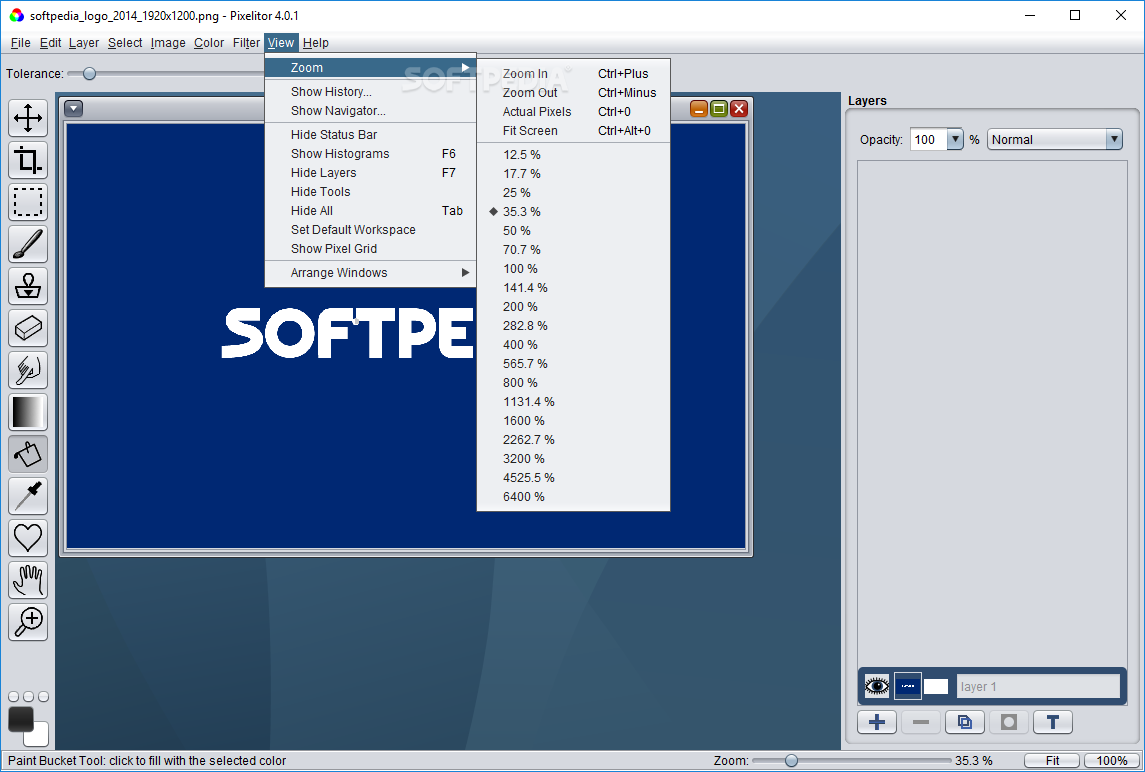Viewport: 1145px width, 772px height.
Task: Adjust the Tolerance slider handle
Action: point(89,74)
